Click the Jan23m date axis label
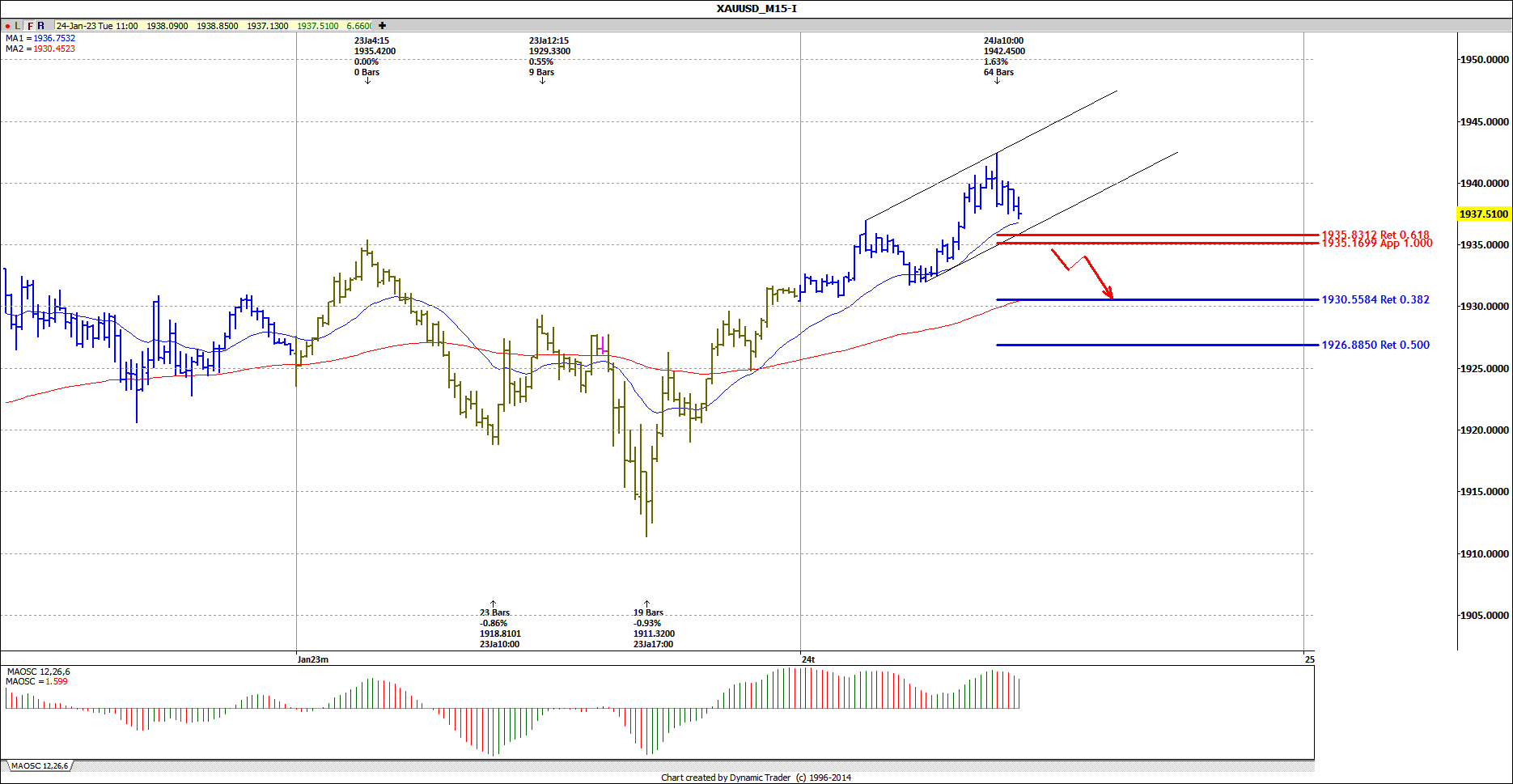The height and width of the screenshot is (784, 1513). 313,659
